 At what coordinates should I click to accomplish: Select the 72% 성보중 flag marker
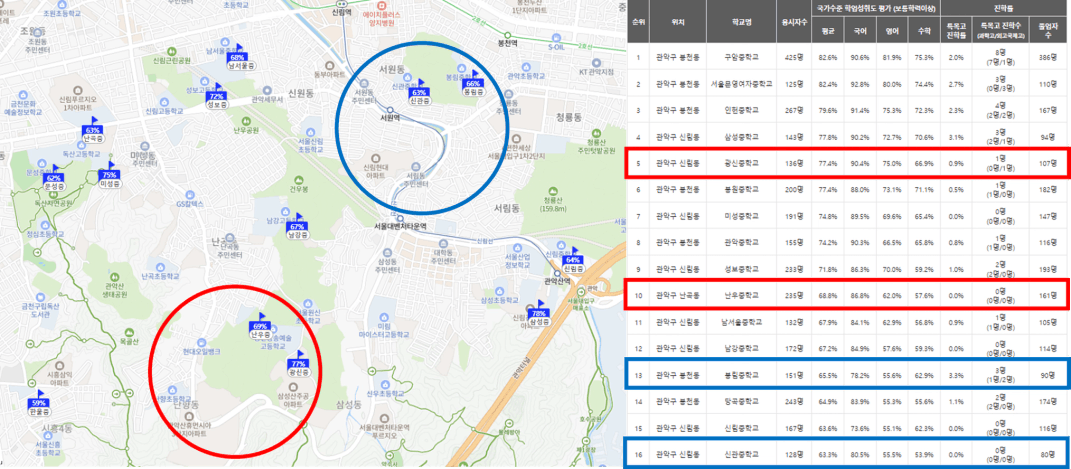point(216,98)
